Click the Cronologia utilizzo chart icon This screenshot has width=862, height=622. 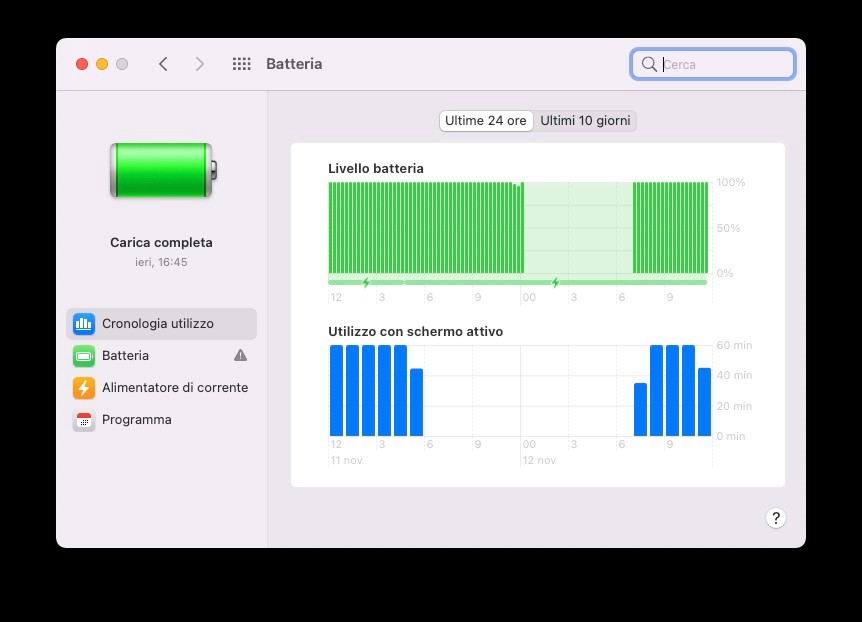pyautogui.click(x=84, y=324)
